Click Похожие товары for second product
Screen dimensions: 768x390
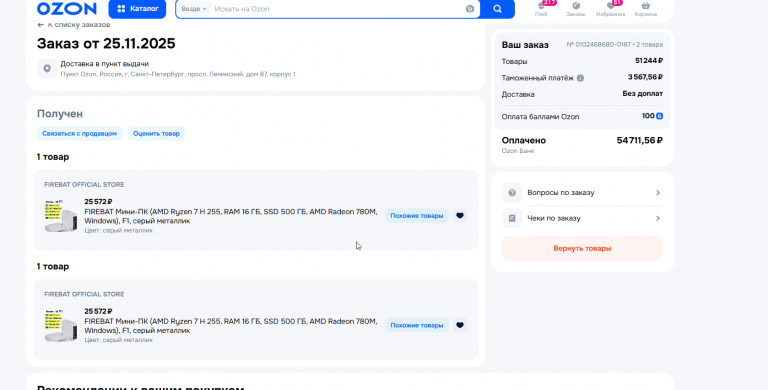[x=417, y=325]
